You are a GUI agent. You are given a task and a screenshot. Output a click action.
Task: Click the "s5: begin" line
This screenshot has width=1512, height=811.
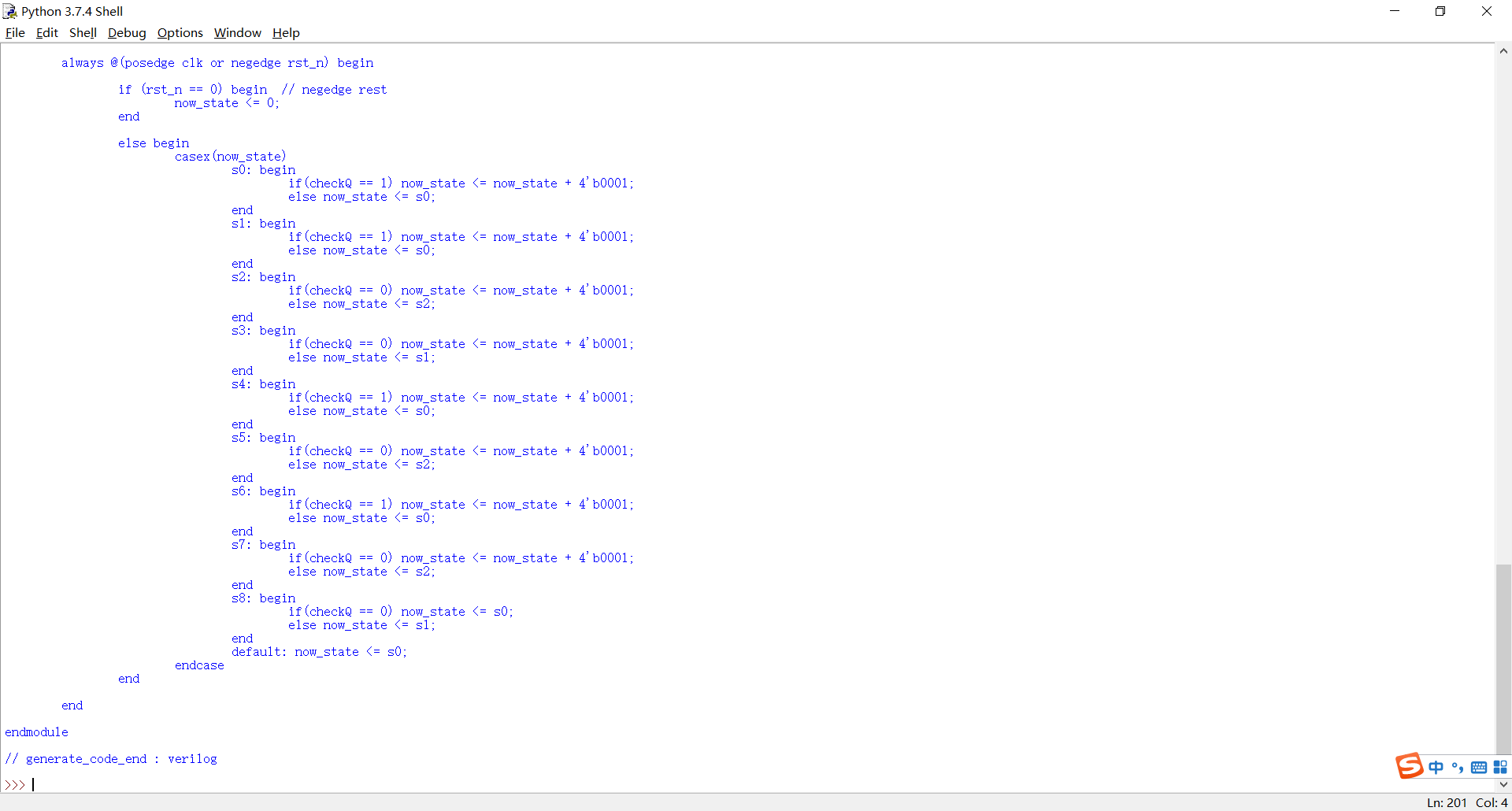coord(263,438)
